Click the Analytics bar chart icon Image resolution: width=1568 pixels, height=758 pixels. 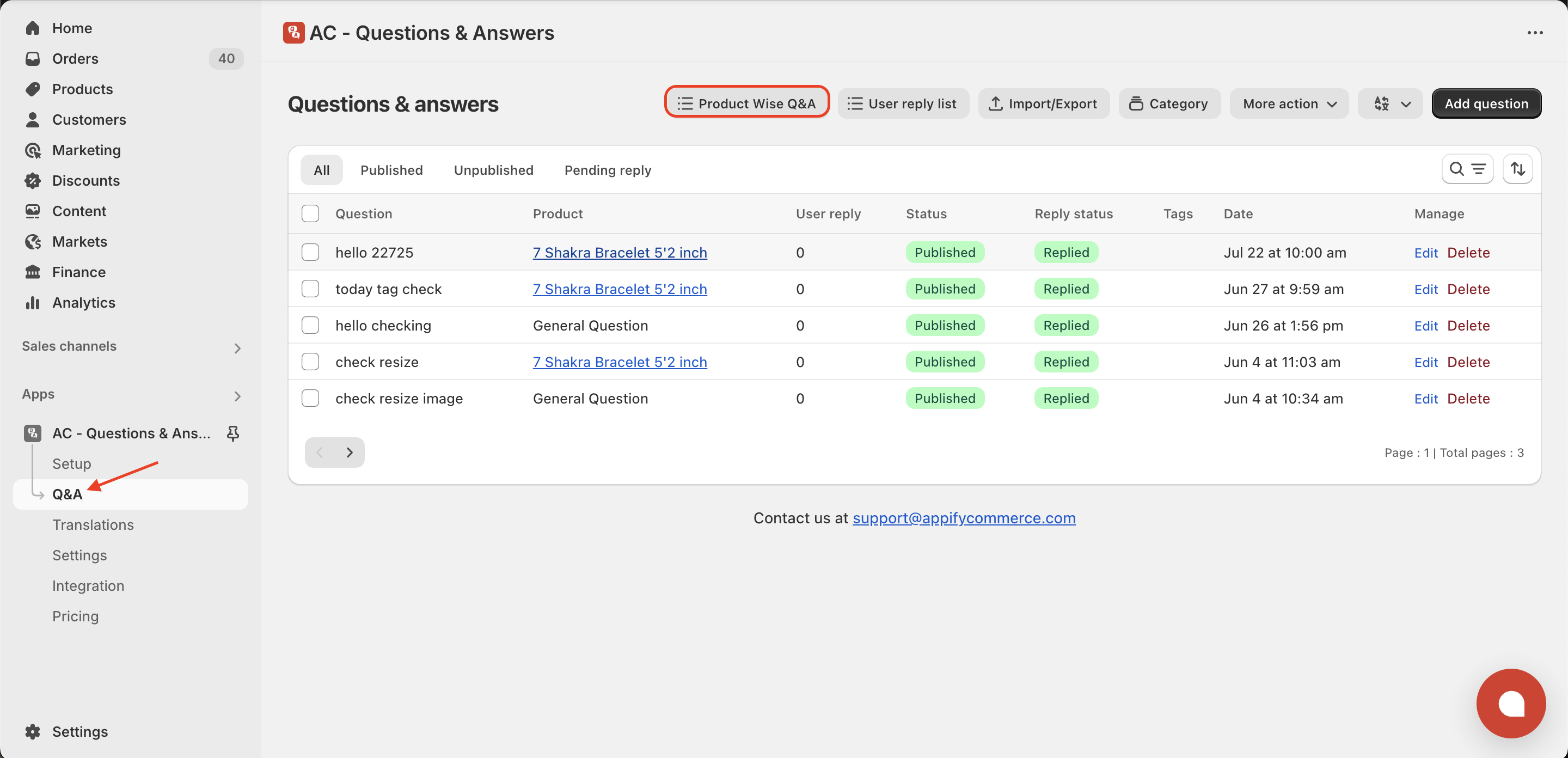(33, 303)
